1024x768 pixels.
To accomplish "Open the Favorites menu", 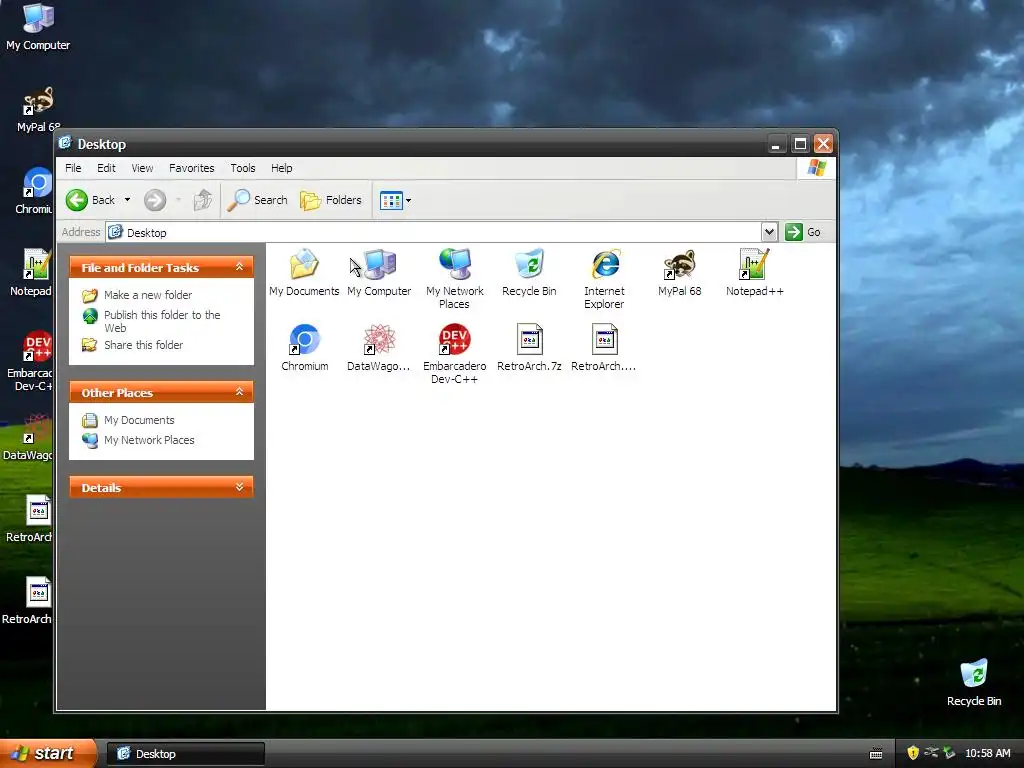I will click(191, 168).
